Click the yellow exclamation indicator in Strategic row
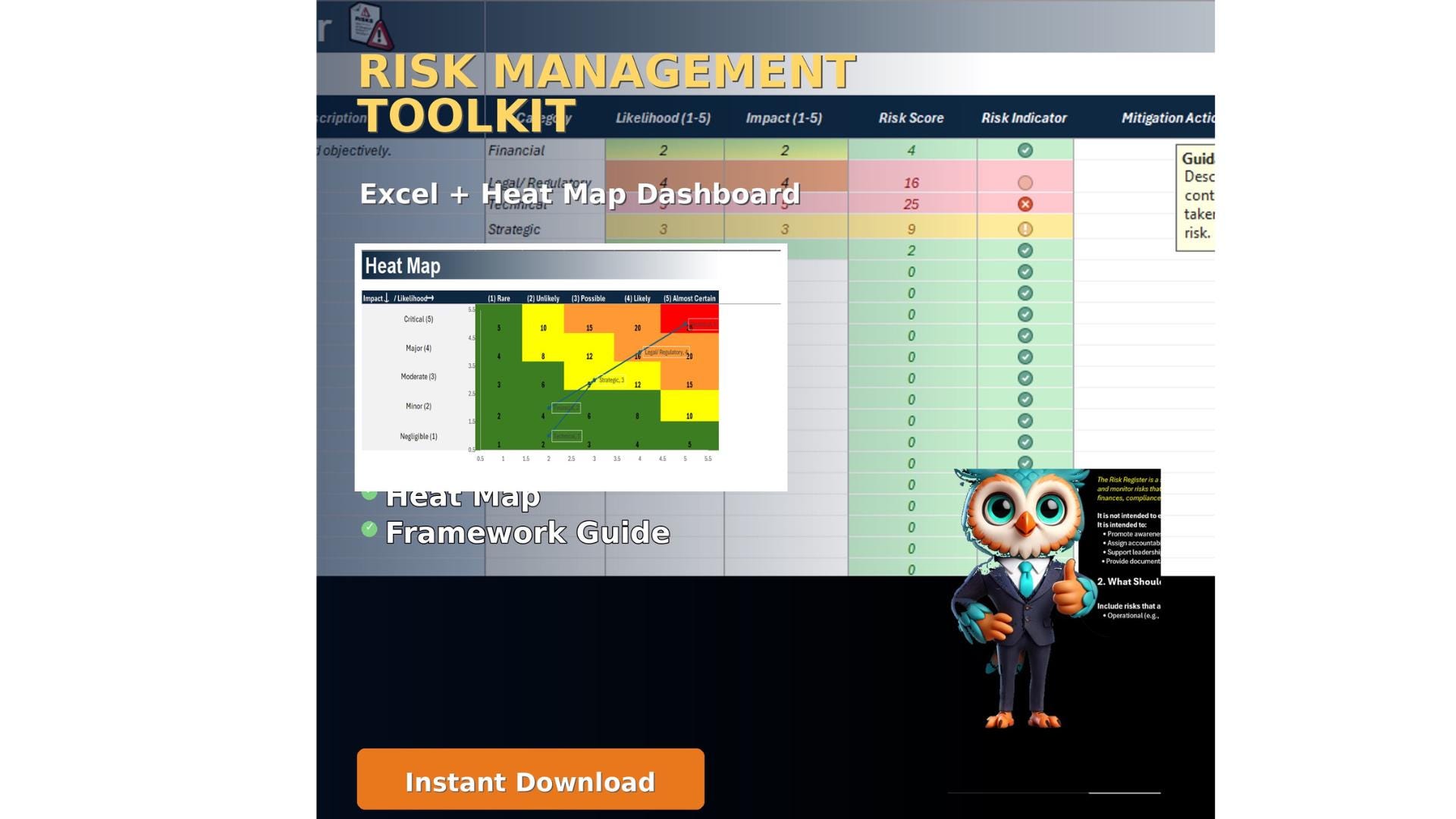 tap(1025, 228)
